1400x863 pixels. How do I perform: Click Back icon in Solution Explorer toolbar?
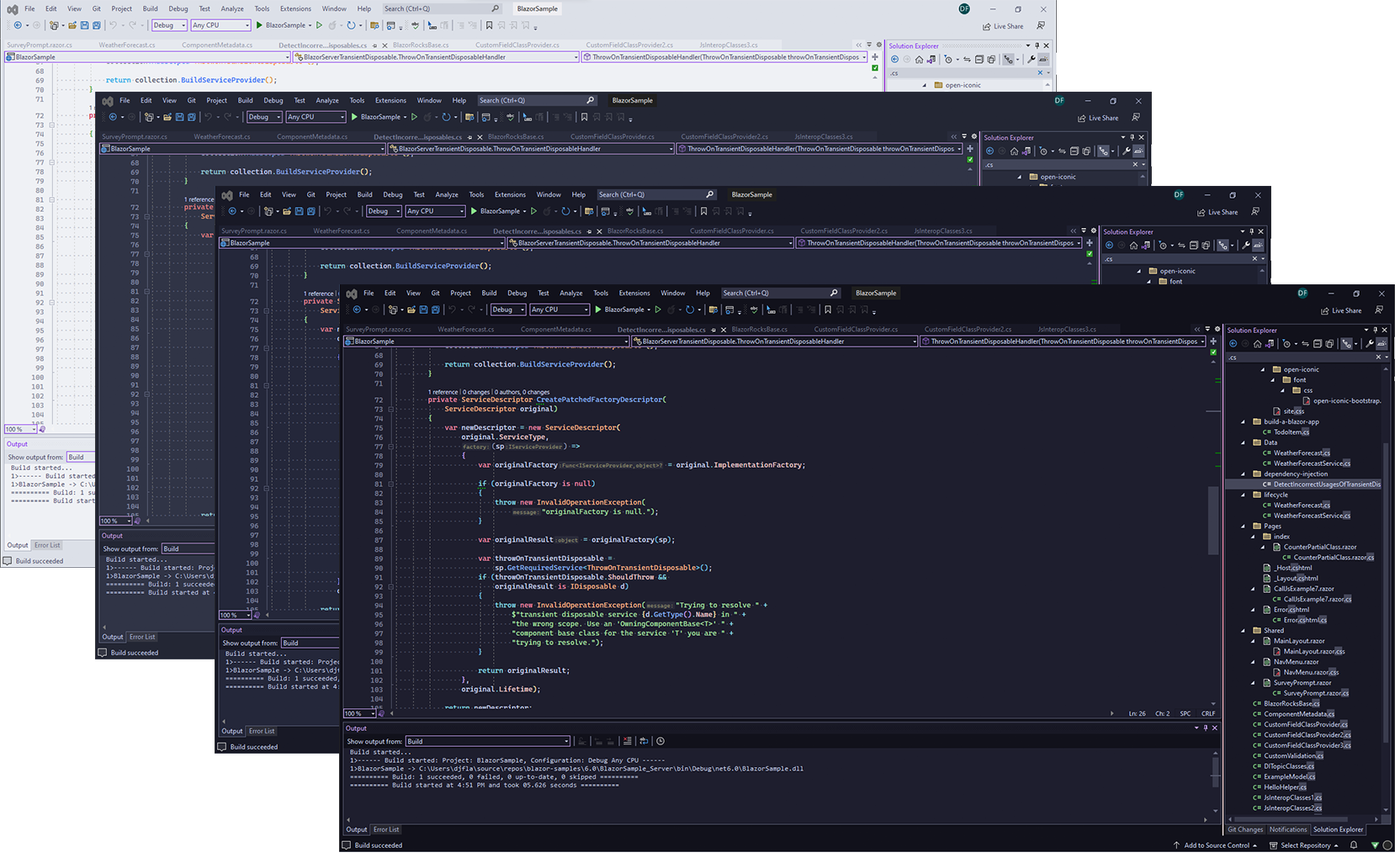1233,343
